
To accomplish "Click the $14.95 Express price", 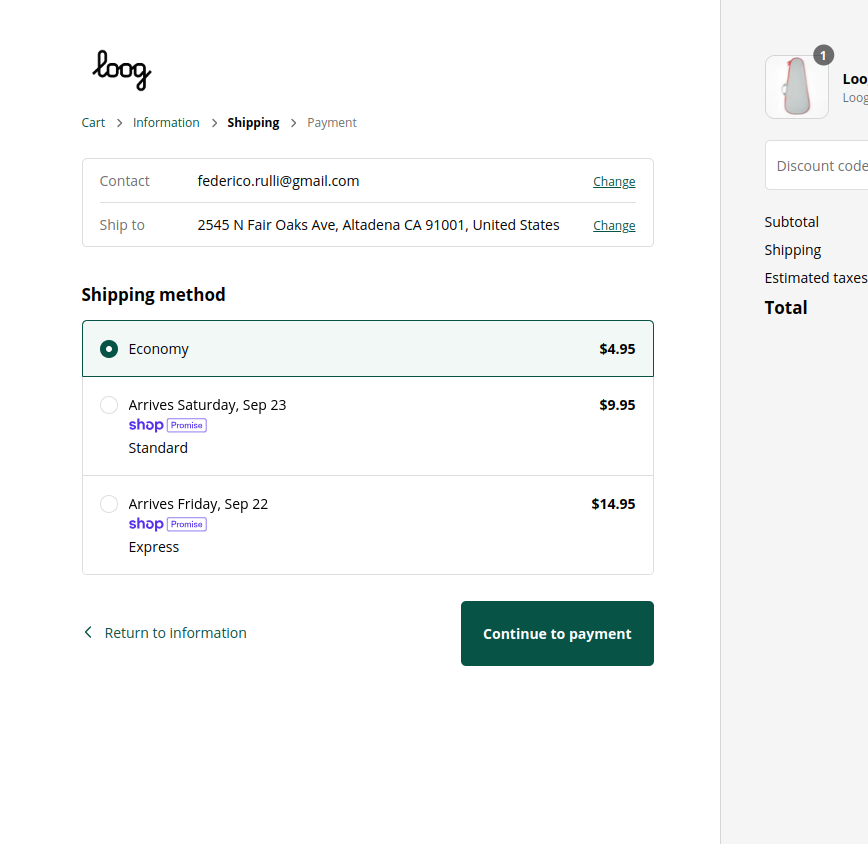I will click(613, 504).
